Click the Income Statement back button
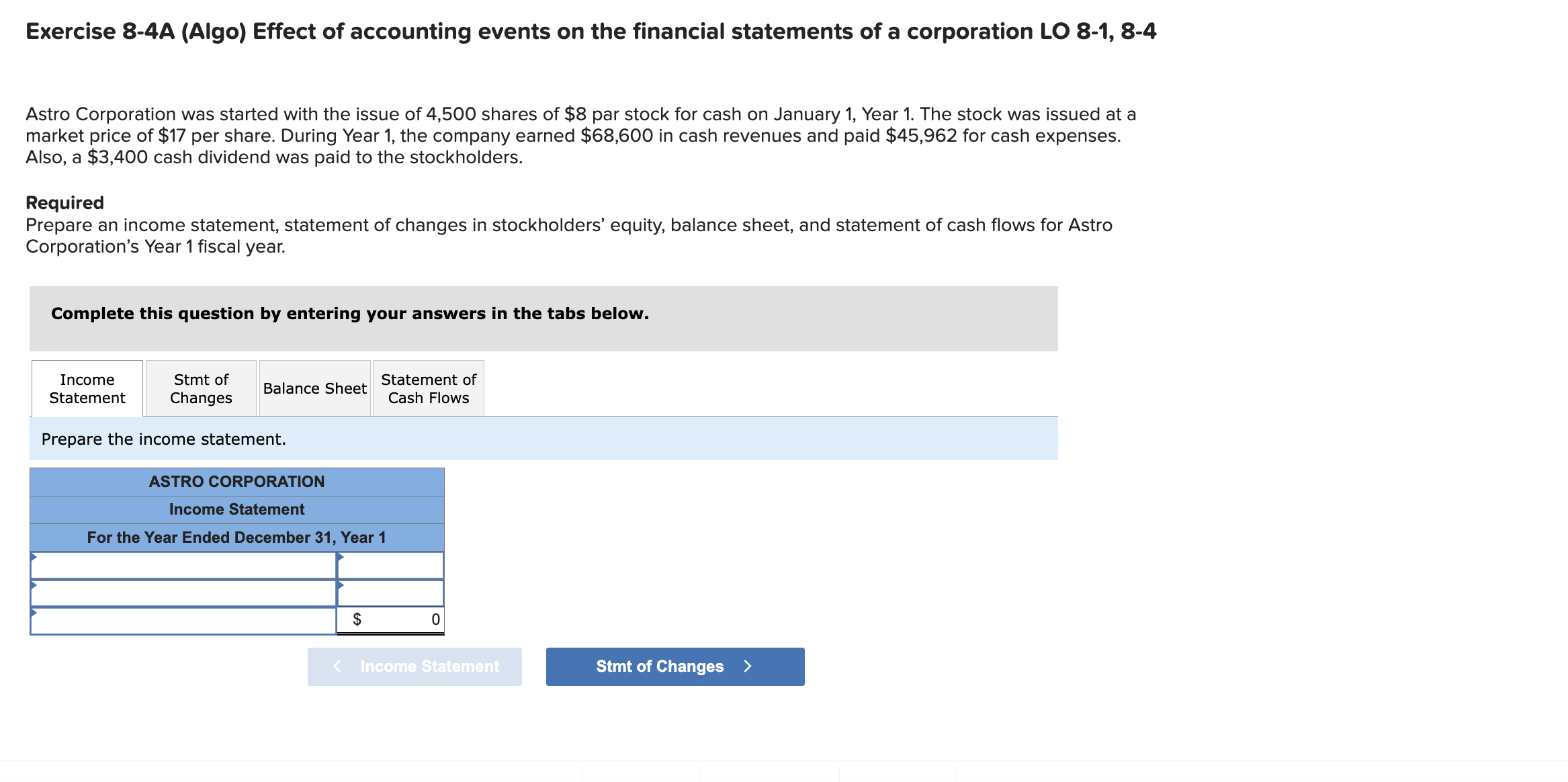Image resolution: width=1568 pixels, height=782 pixels. (415, 666)
